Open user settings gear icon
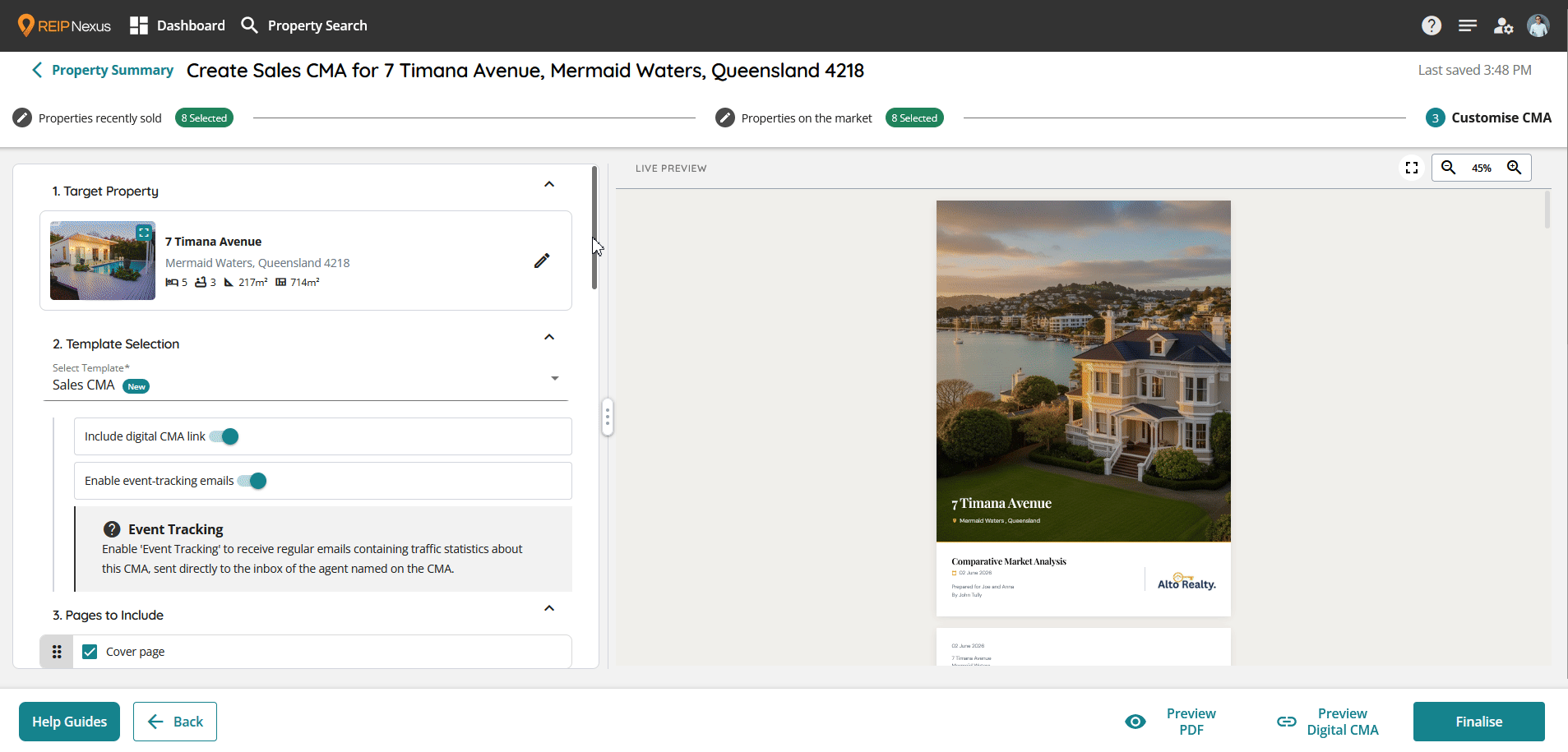Screen dimensions: 1568x752 click(x=1503, y=25)
